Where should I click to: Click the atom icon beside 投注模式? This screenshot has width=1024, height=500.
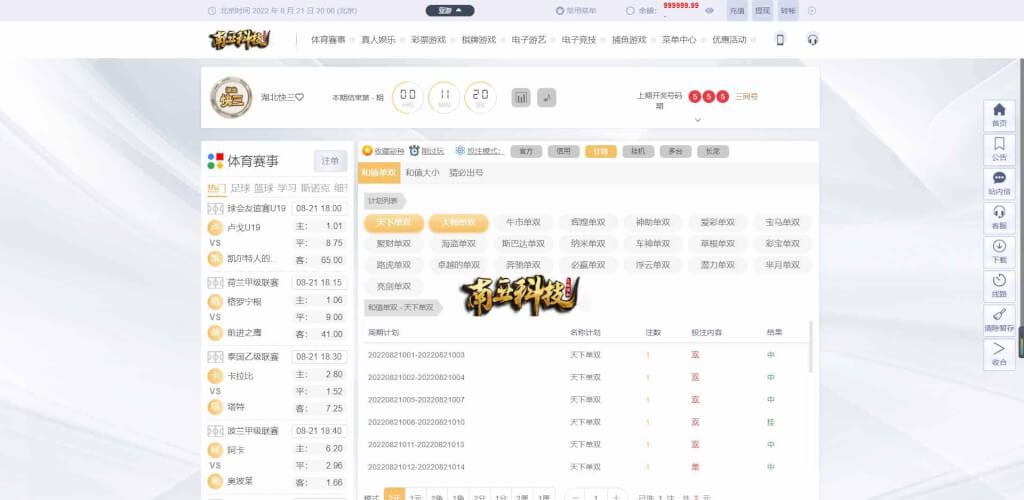[460, 151]
